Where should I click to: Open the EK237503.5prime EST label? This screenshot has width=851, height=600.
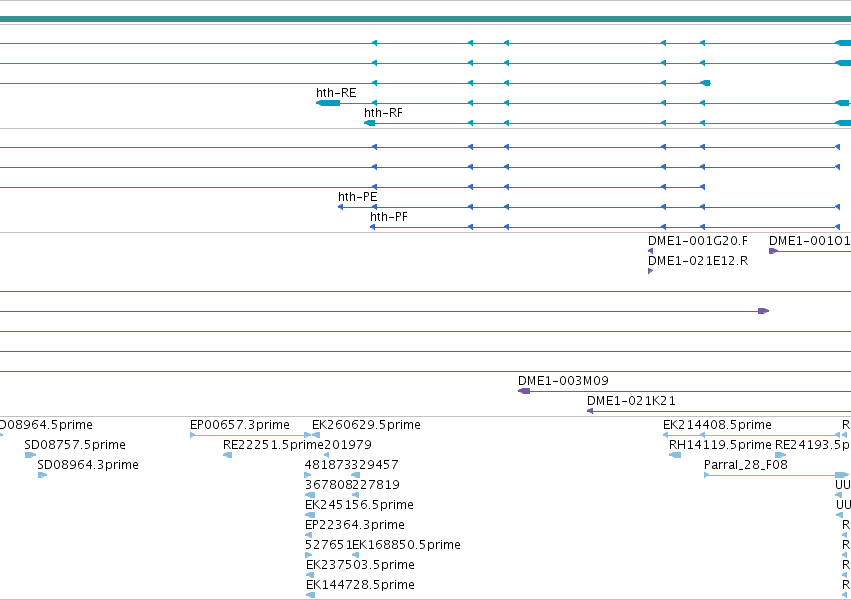[360, 565]
